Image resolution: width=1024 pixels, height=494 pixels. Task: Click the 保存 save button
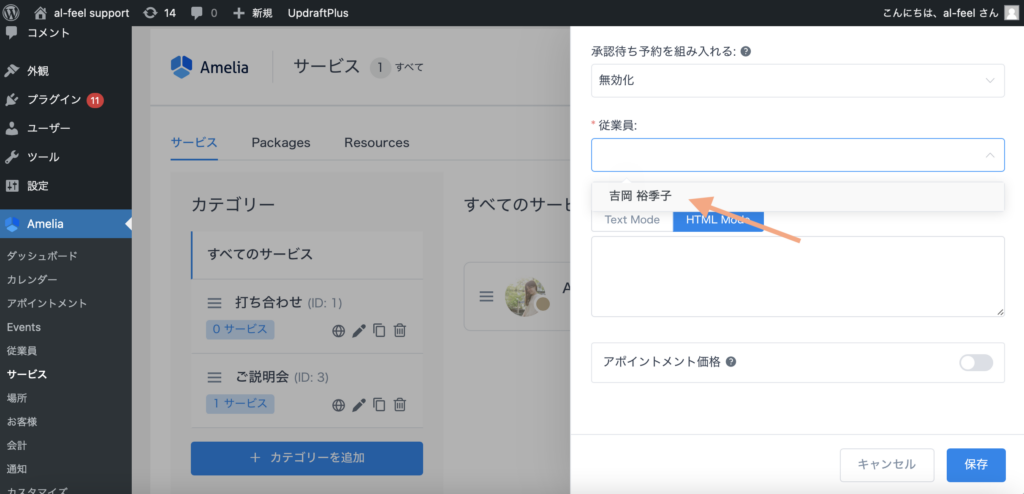(975, 464)
